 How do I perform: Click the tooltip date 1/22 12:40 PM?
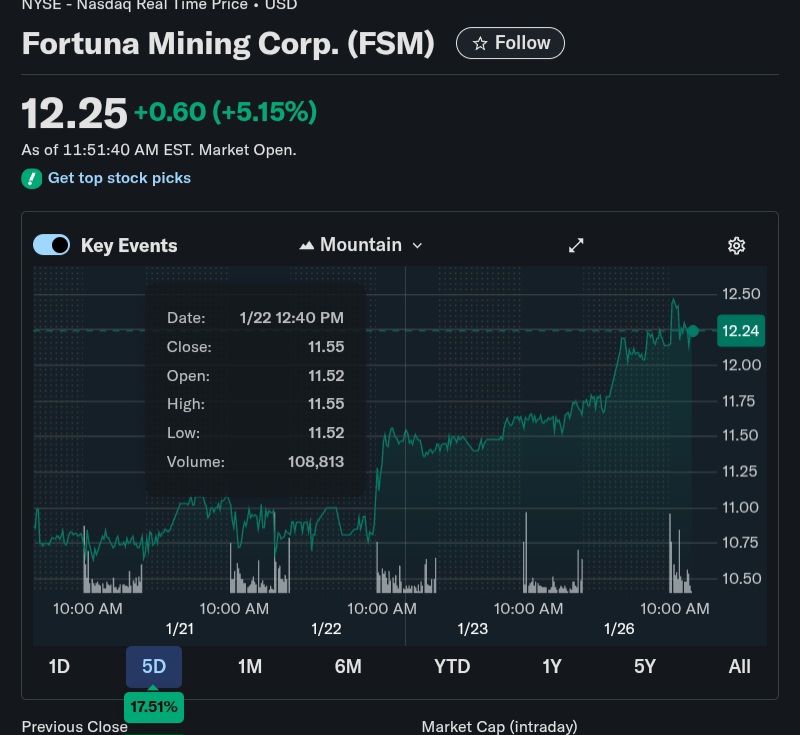(292, 318)
